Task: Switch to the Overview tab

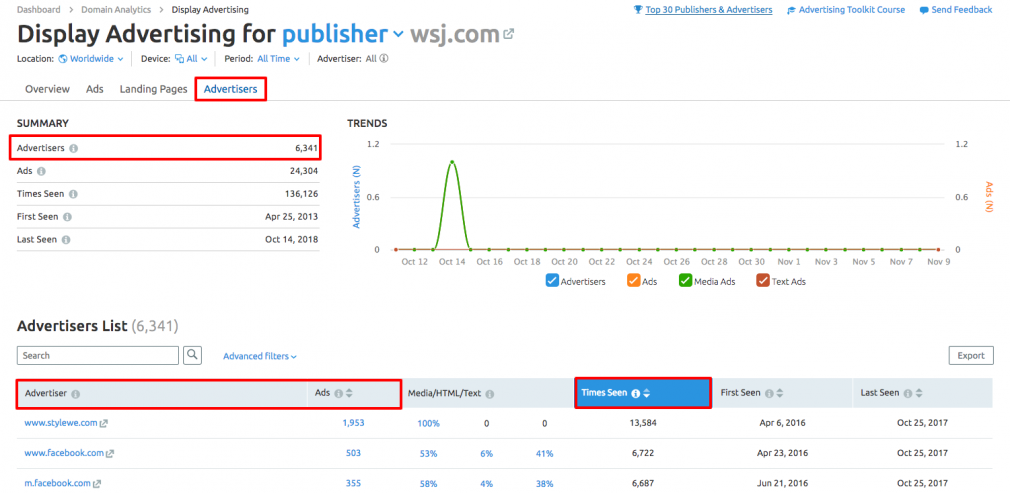Action: pyautogui.click(x=47, y=89)
